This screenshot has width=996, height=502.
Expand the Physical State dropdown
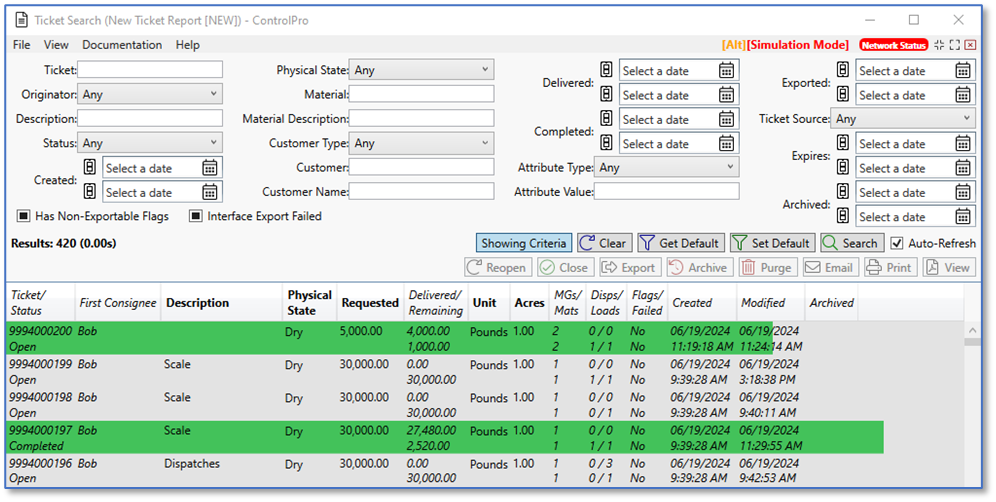[422, 70]
